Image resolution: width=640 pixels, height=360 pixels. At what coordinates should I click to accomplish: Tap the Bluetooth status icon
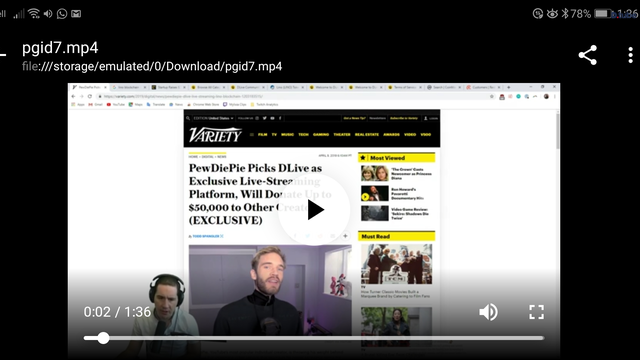pyautogui.click(x=565, y=13)
